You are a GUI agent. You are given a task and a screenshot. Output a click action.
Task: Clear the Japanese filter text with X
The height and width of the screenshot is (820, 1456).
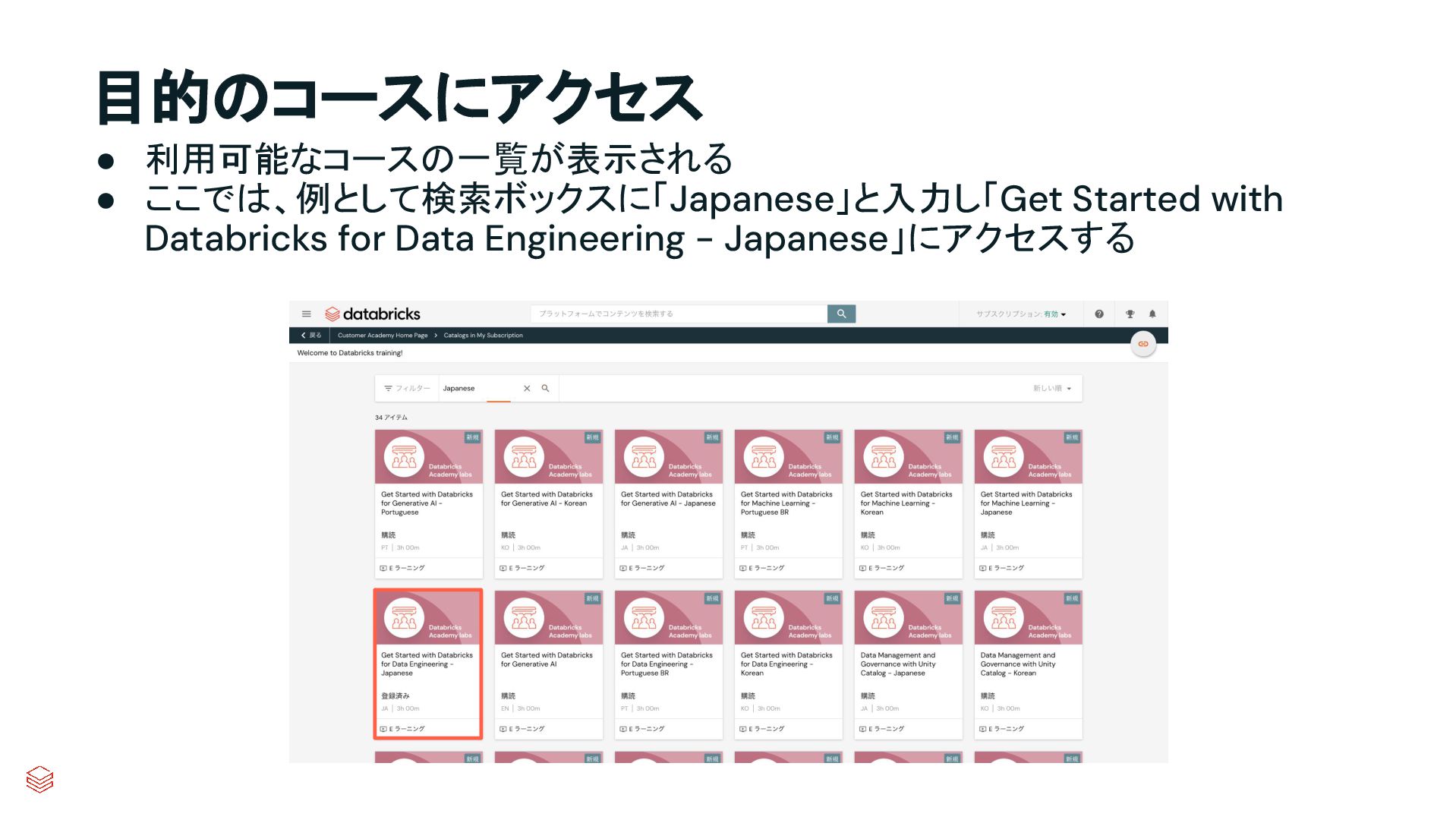tap(527, 388)
